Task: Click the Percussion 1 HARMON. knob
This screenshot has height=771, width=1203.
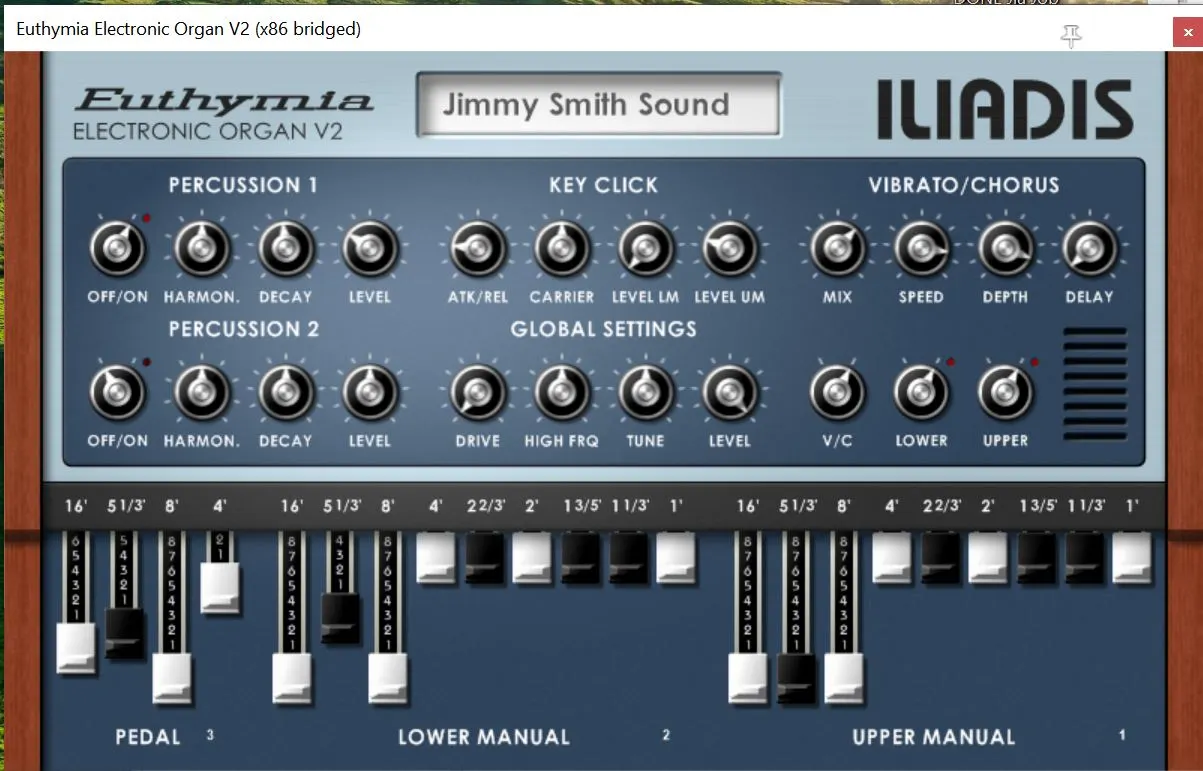Action: (202, 248)
